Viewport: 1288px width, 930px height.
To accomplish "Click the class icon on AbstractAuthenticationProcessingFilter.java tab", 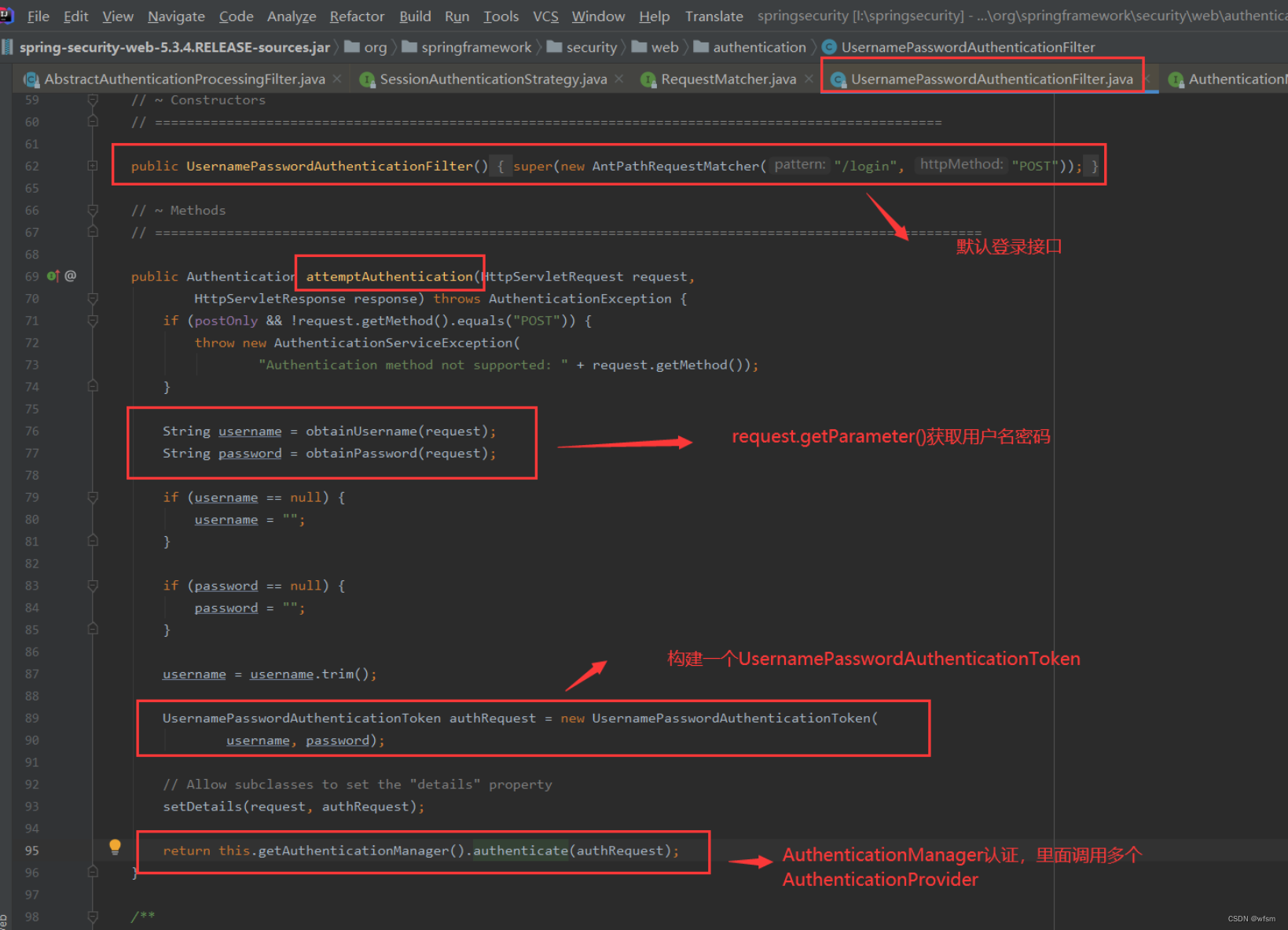I will click(x=31, y=79).
